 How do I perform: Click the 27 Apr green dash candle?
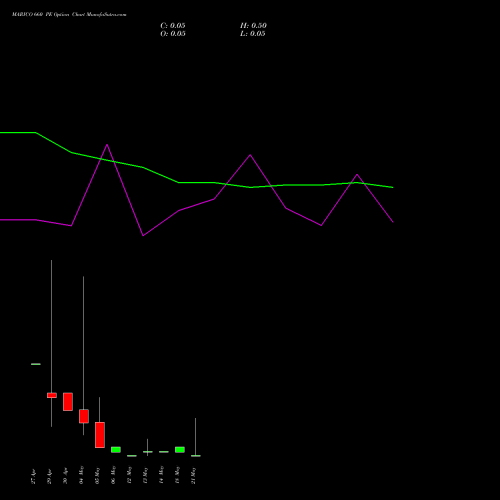(36, 364)
